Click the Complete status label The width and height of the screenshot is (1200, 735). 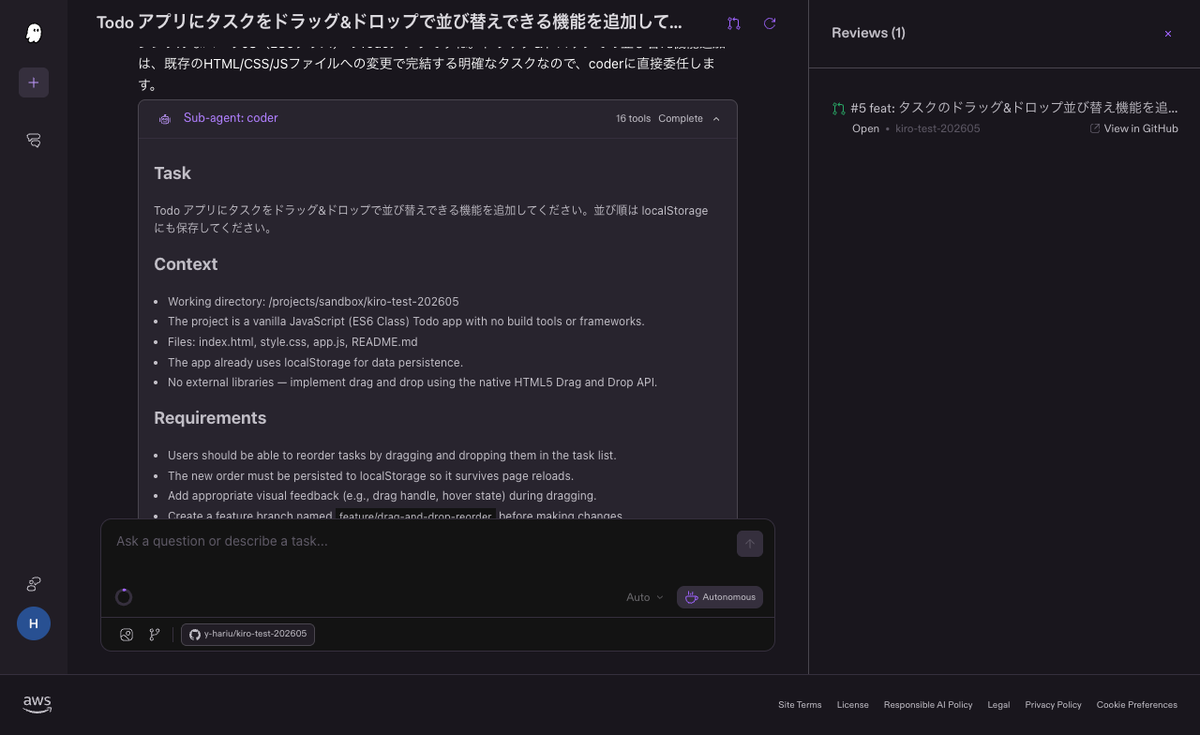[680, 118]
